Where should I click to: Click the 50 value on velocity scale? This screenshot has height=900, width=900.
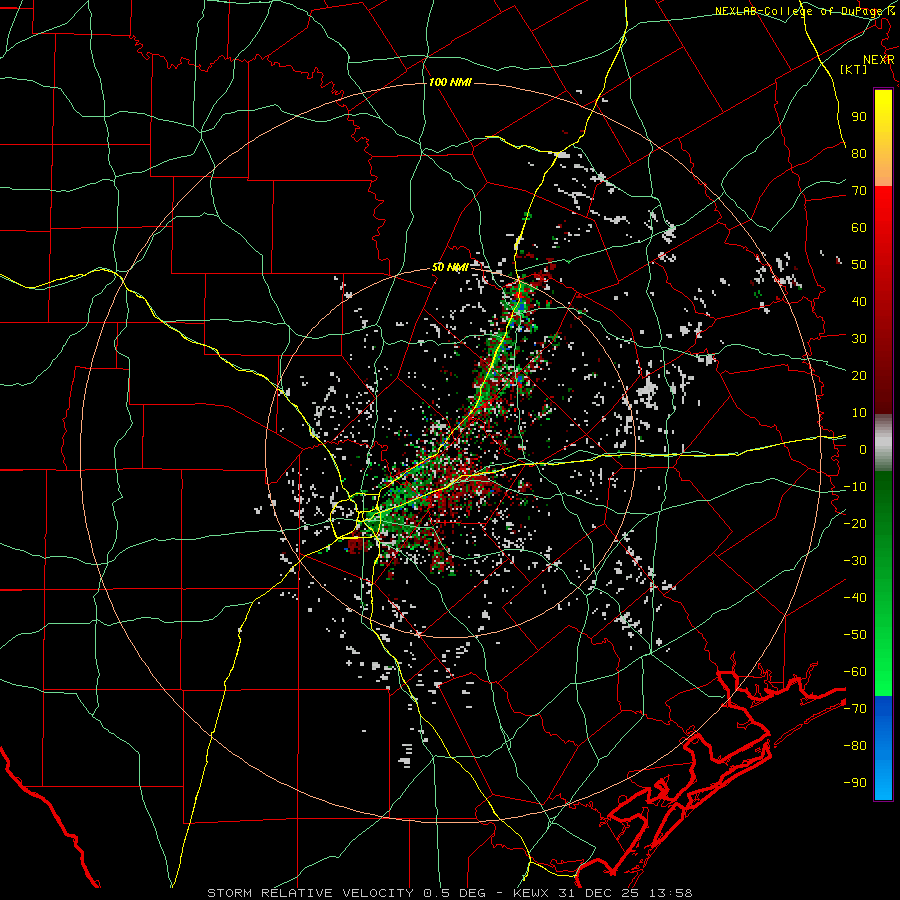click(x=859, y=265)
